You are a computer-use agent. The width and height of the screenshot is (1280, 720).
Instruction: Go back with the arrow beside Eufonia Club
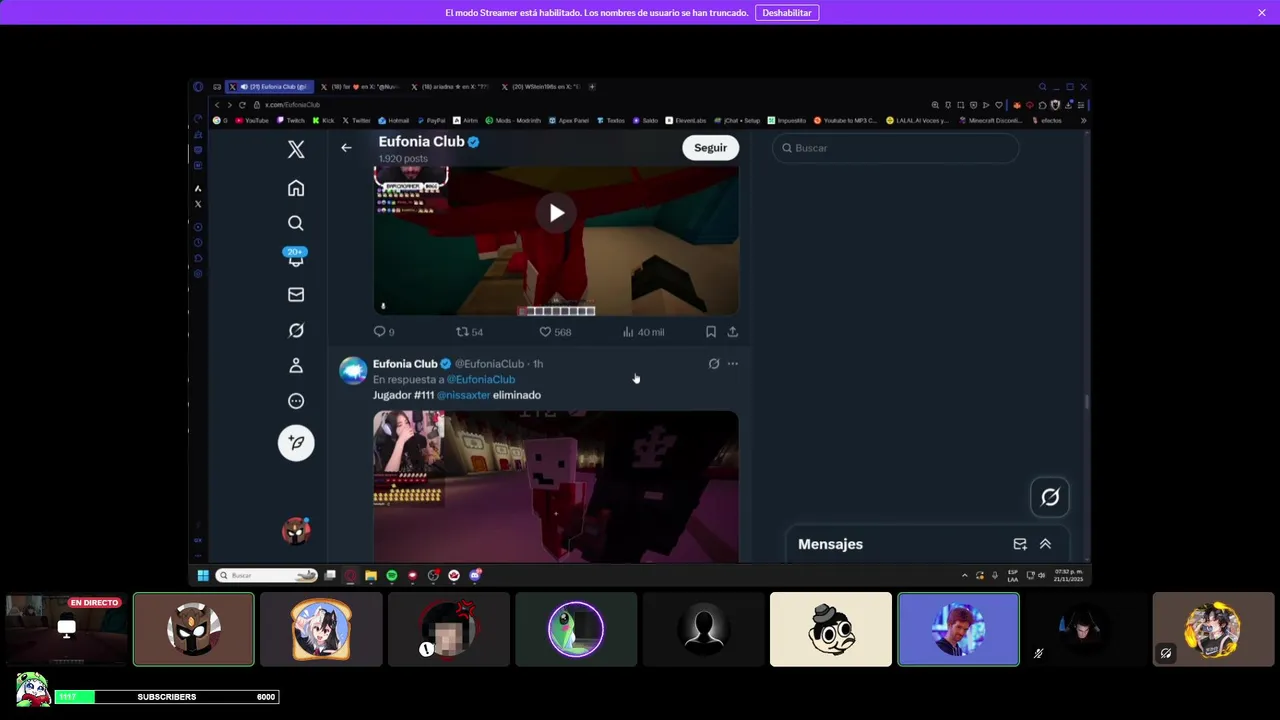(346, 148)
